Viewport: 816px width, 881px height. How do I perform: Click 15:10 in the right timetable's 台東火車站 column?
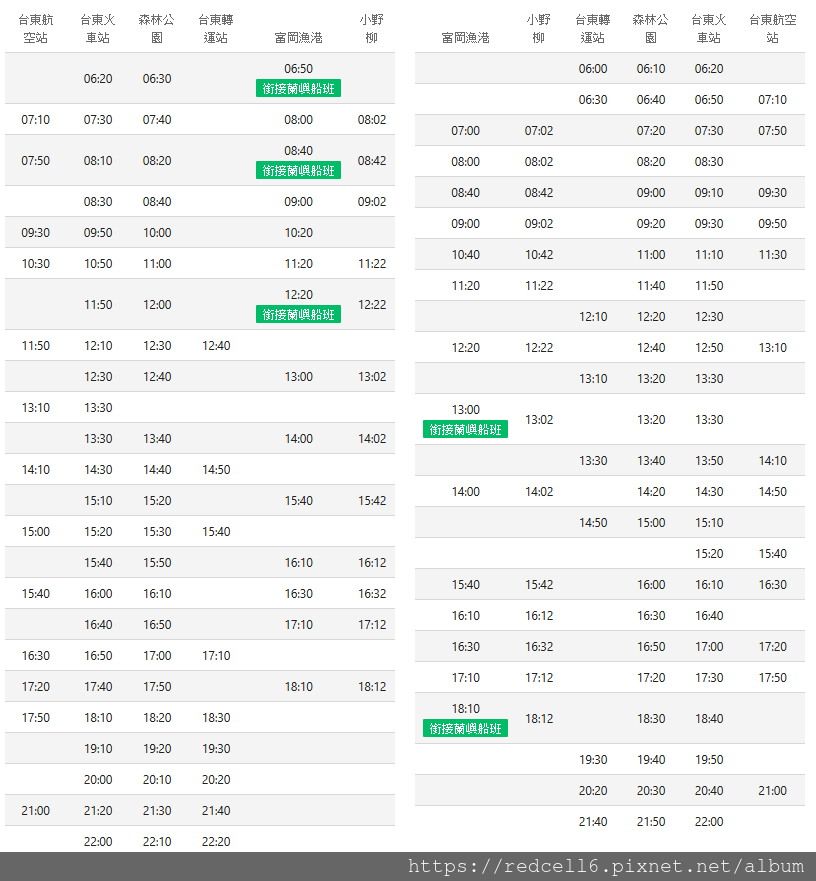pos(709,523)
